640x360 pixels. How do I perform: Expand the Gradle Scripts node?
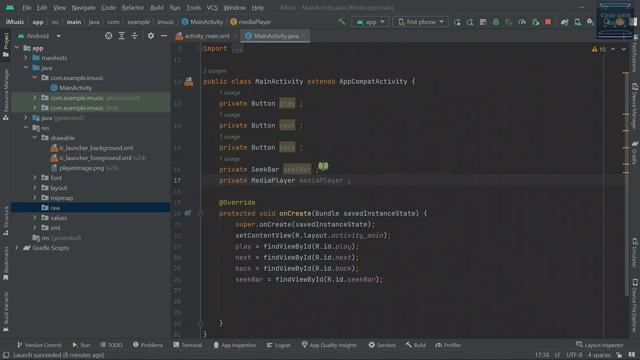pos(17,248)
